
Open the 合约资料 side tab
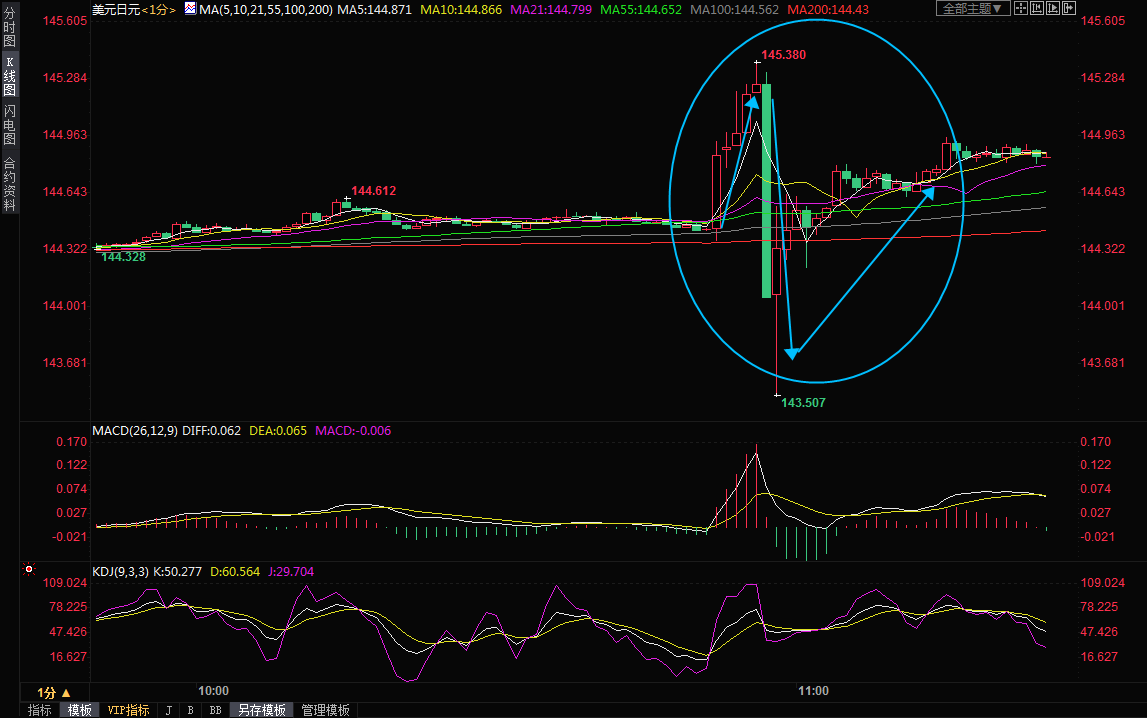point(9,183)
